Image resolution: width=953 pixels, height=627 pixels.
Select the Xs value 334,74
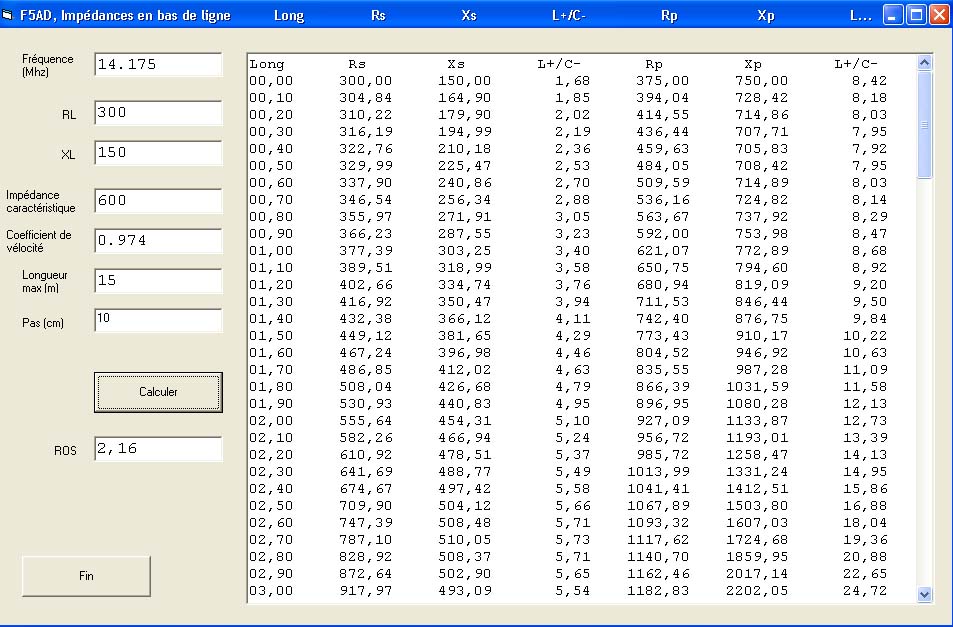(x=465, y=285)
